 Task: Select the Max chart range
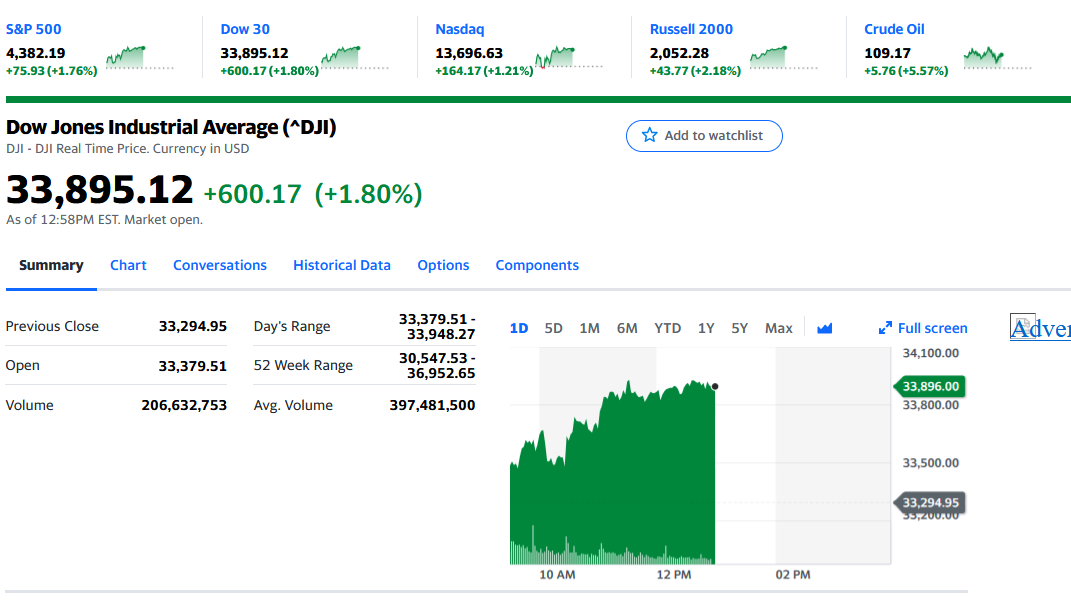coord(779,328)
